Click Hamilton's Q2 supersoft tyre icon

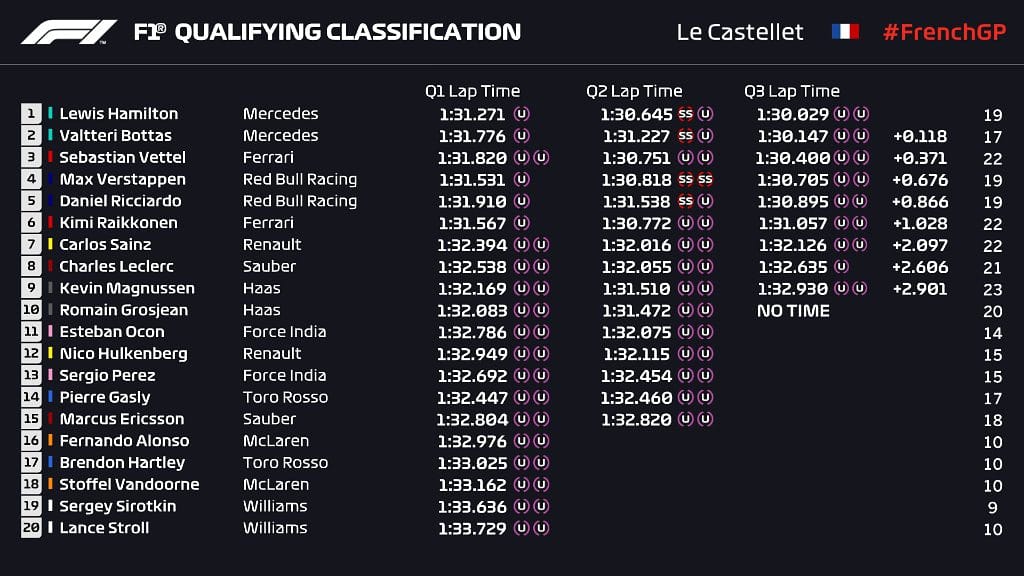coord(685,114)
